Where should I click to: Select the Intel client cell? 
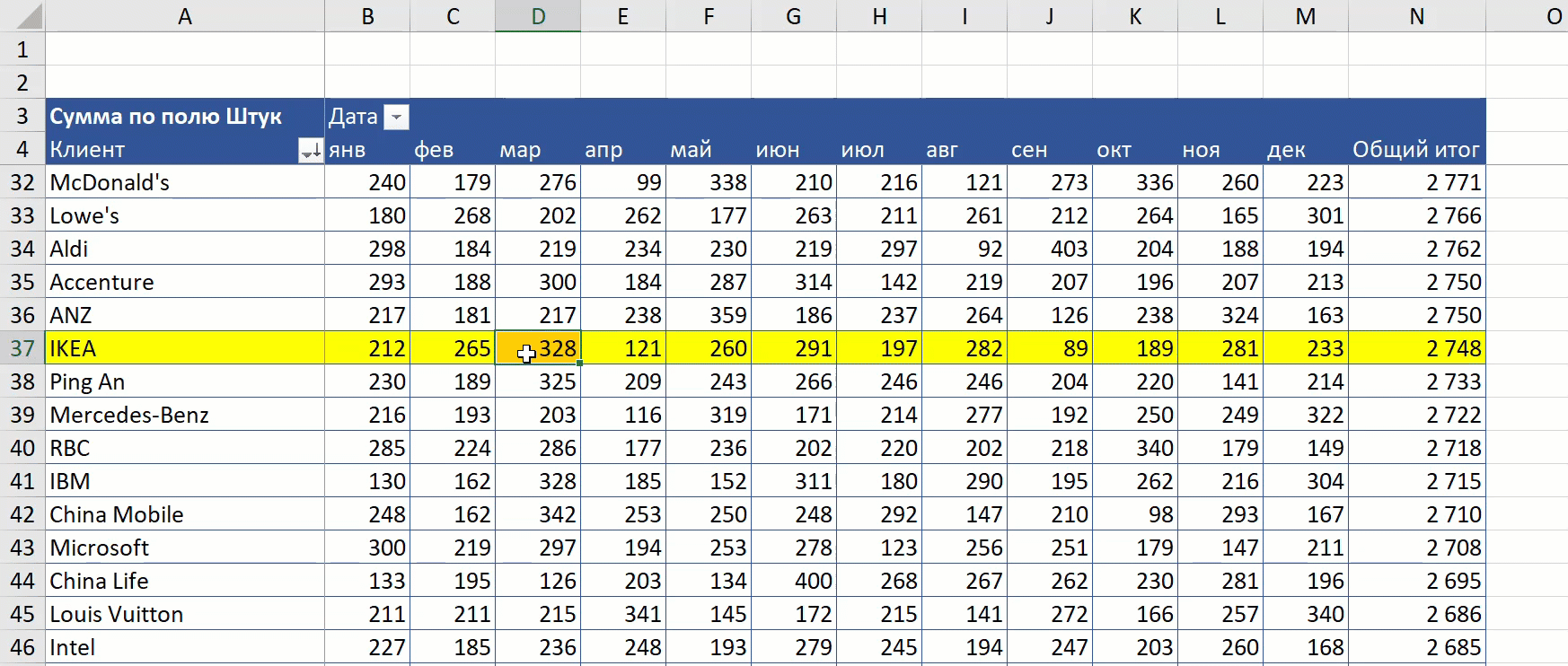click(185, 647)
